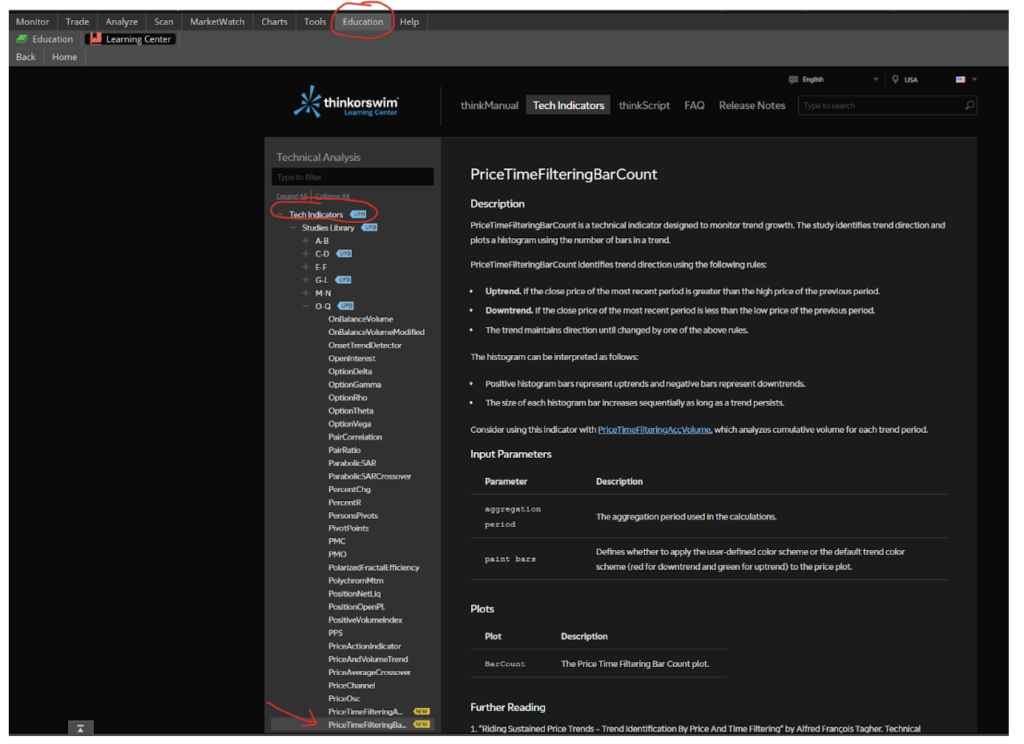Select the PriceChannel study

click(x=351, y=685)
